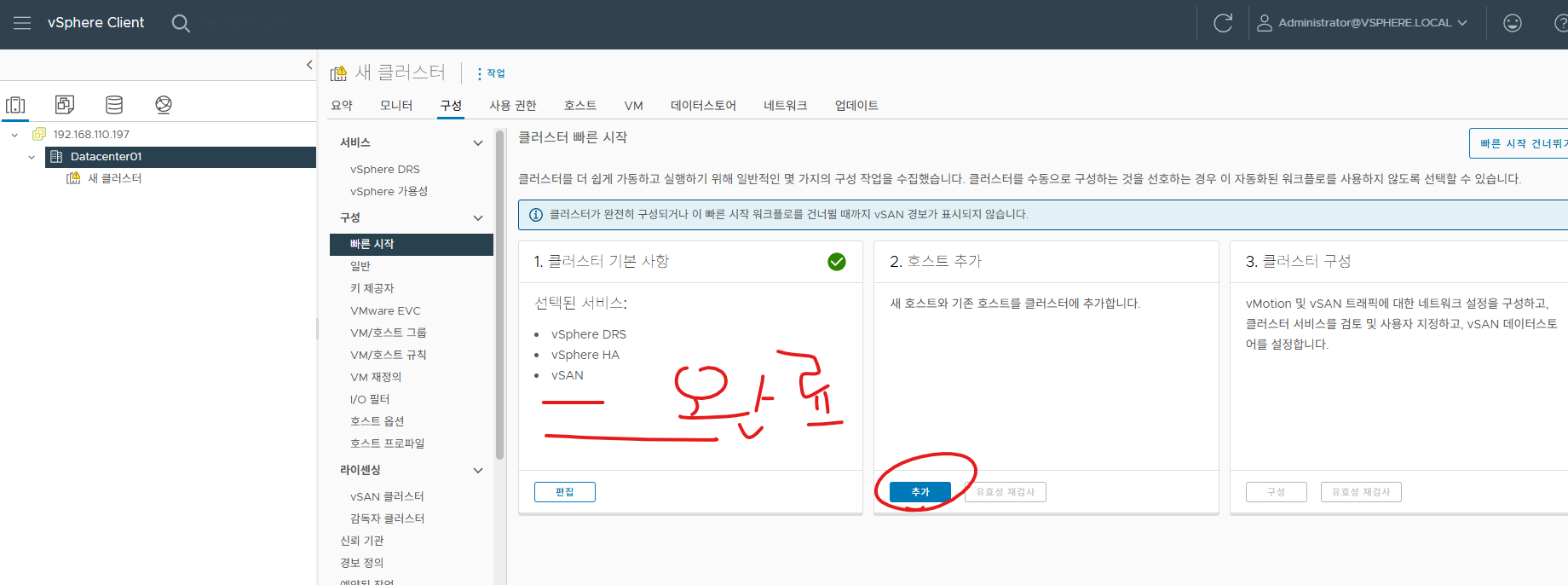Select vSAN 클러스터 under licensing
This screenshot has width=1568, height=585.
click(x=387, y=497)
